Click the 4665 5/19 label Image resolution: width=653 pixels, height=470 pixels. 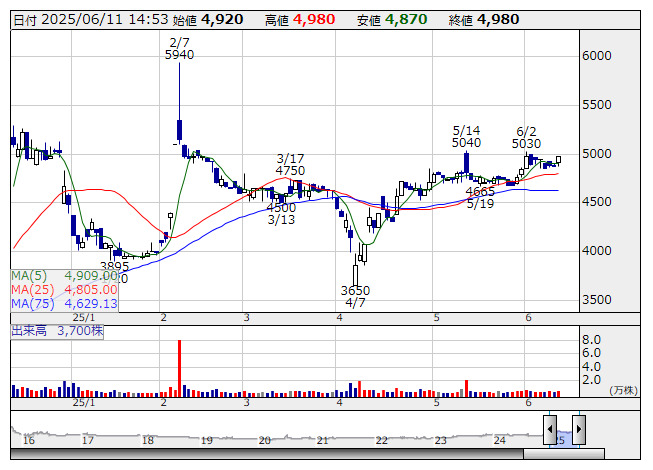(x=480, y=197)
